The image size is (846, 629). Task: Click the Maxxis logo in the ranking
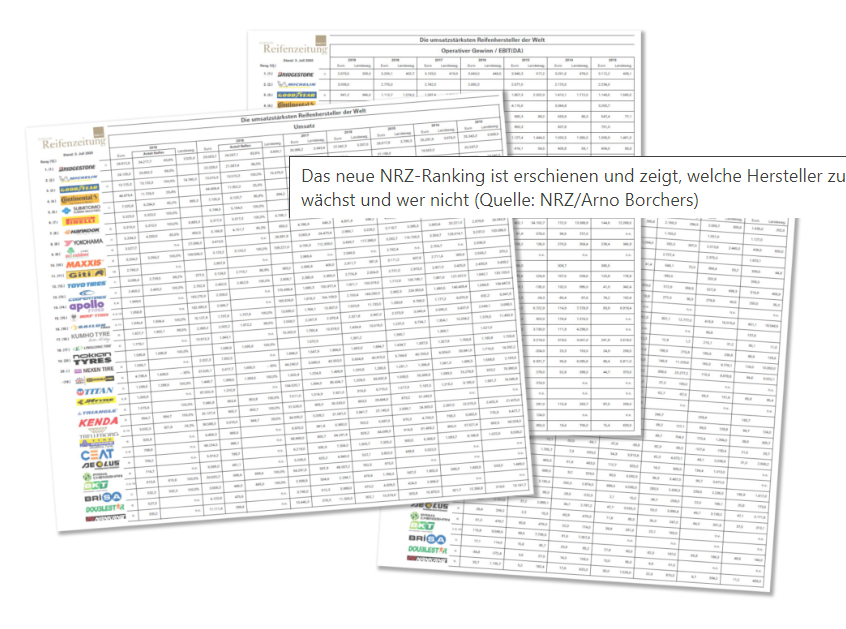click(85, 263)
